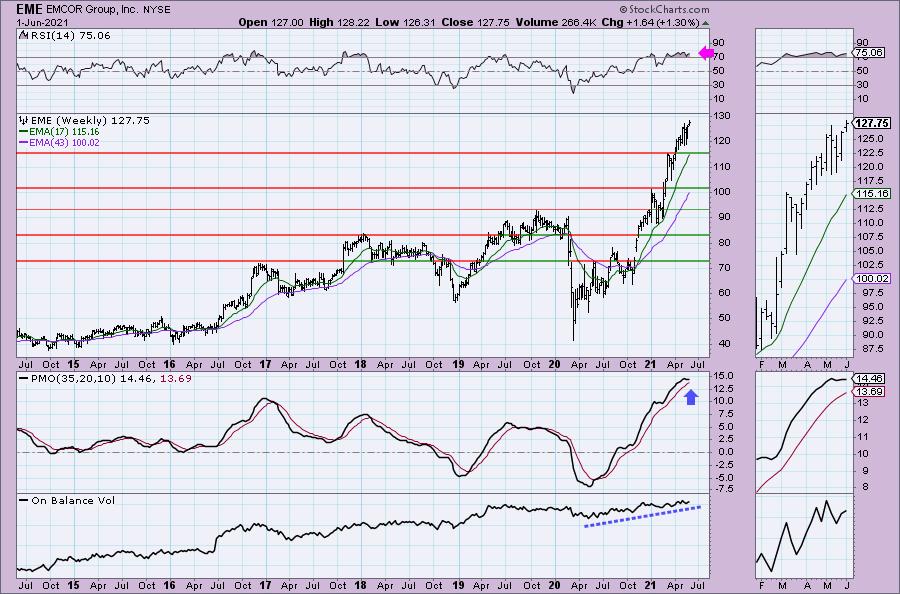Click the red 13.69 PMO signal value in legend
Screen dimensions: 900x594
coord(176,379)
